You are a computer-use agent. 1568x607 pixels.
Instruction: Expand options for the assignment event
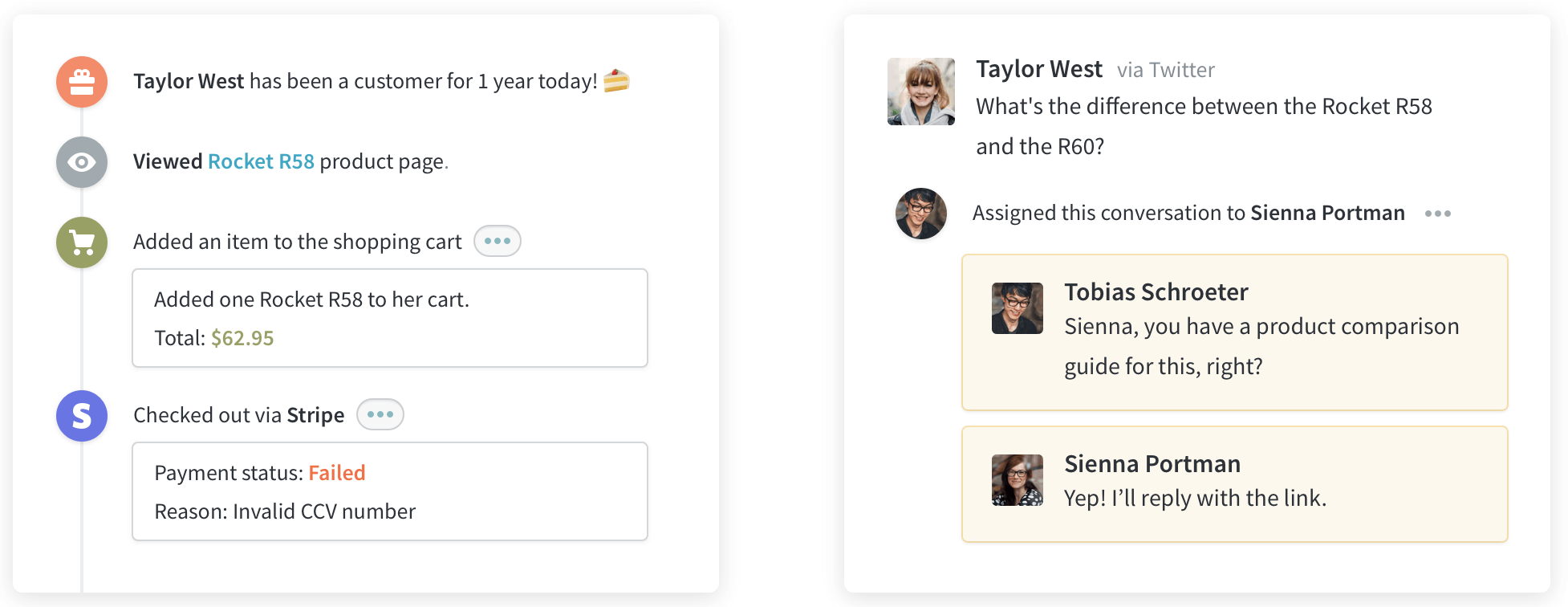[1438, 214]
